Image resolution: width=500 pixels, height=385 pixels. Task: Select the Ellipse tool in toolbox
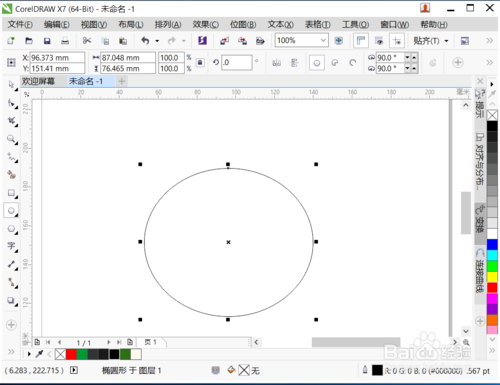click(11, 211)
